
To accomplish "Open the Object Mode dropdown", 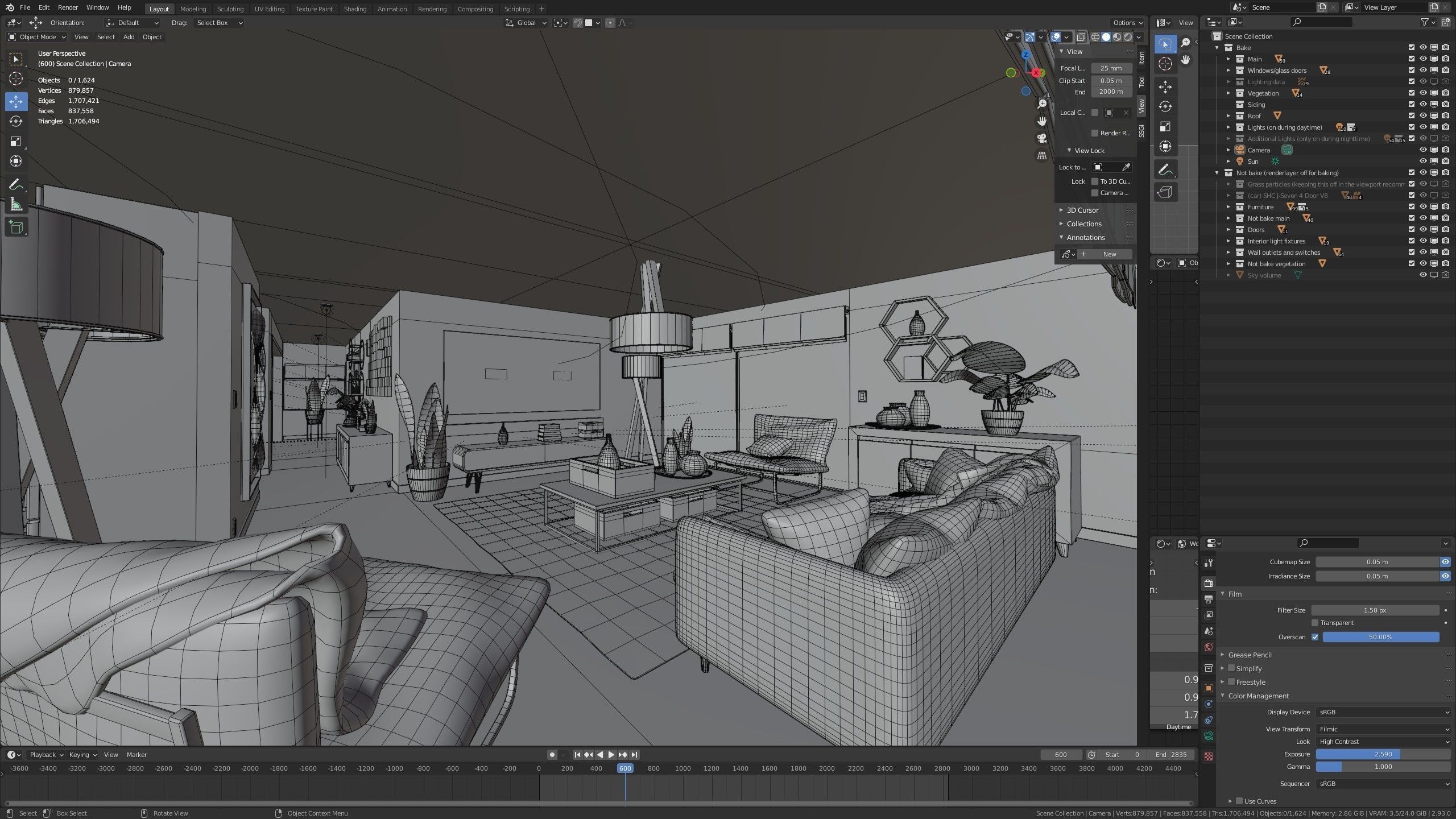I will tap(37, 37).
